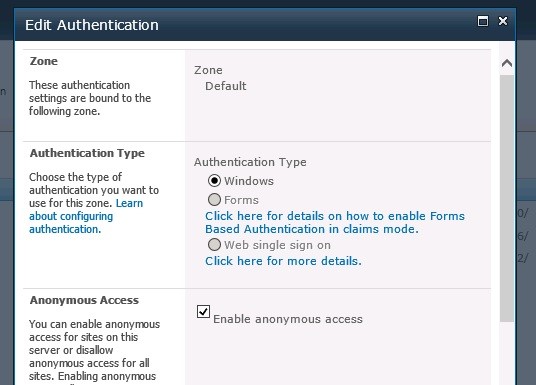
Task: Click the scroll up arrow in dialog
Action: click(507, 63)
